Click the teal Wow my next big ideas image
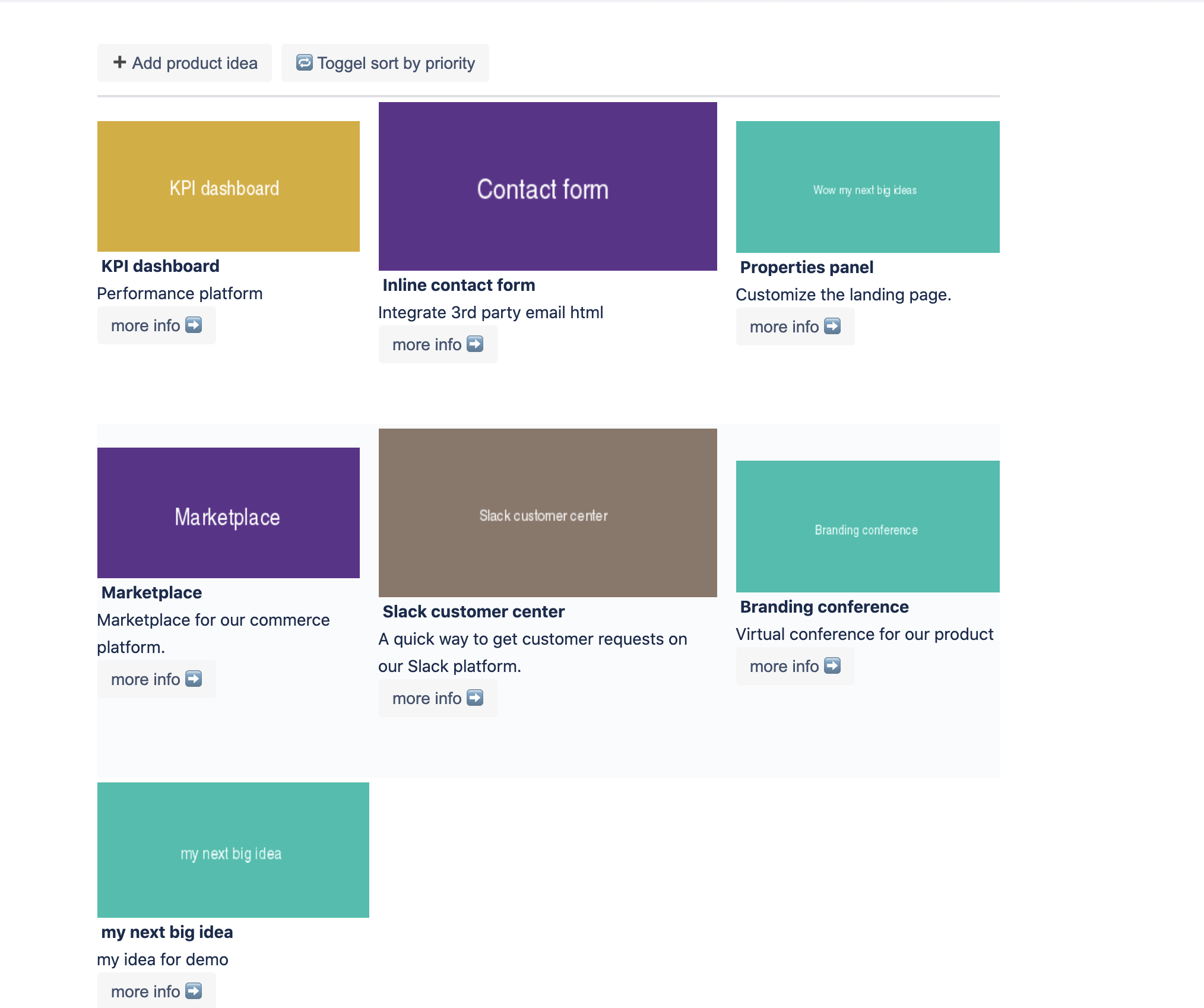This screenshot has width=1204, height=1008. (x=867, y=187)
